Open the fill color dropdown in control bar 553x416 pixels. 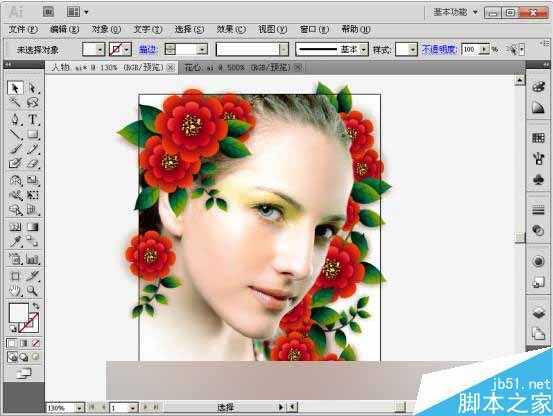coord(100,50)
